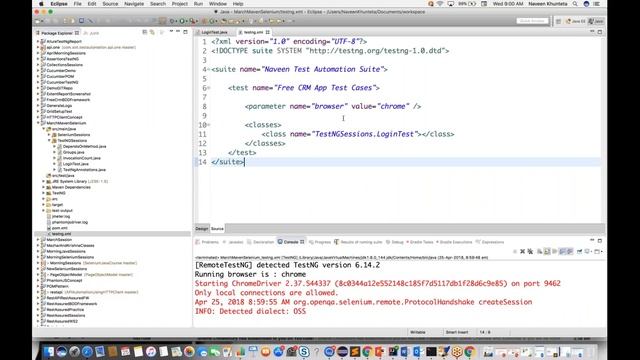The height and width of the screenshot is (360, 640).
Task: Expand the SeleniumSessions package
Action: point(49,135)
